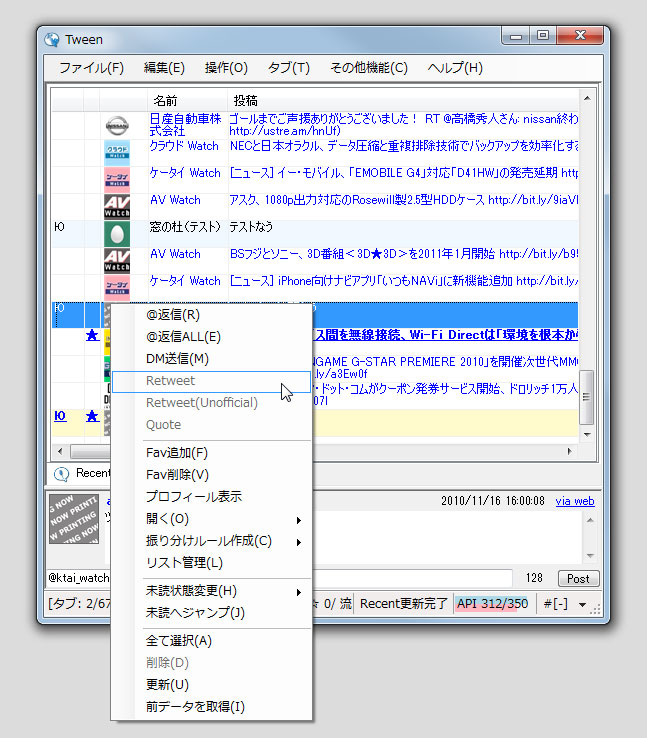Click the 名前 column header
Screen dimensions: 647x738
coord(187,101)
